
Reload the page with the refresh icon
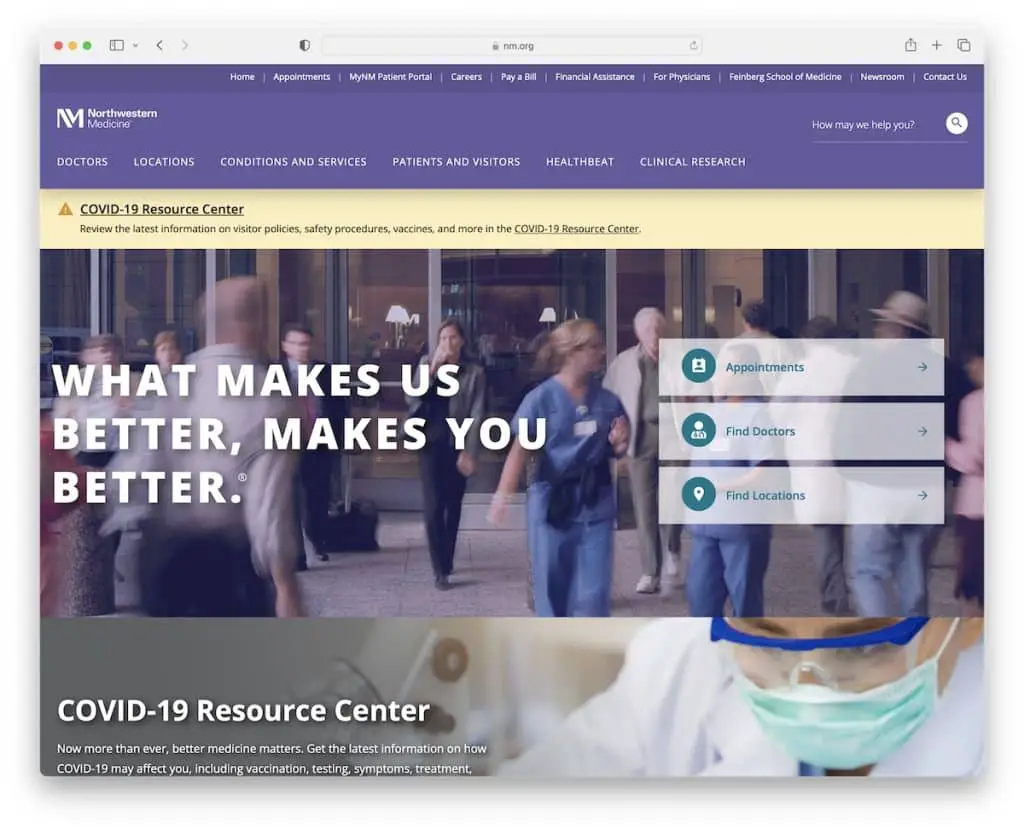tap(693, 46)
